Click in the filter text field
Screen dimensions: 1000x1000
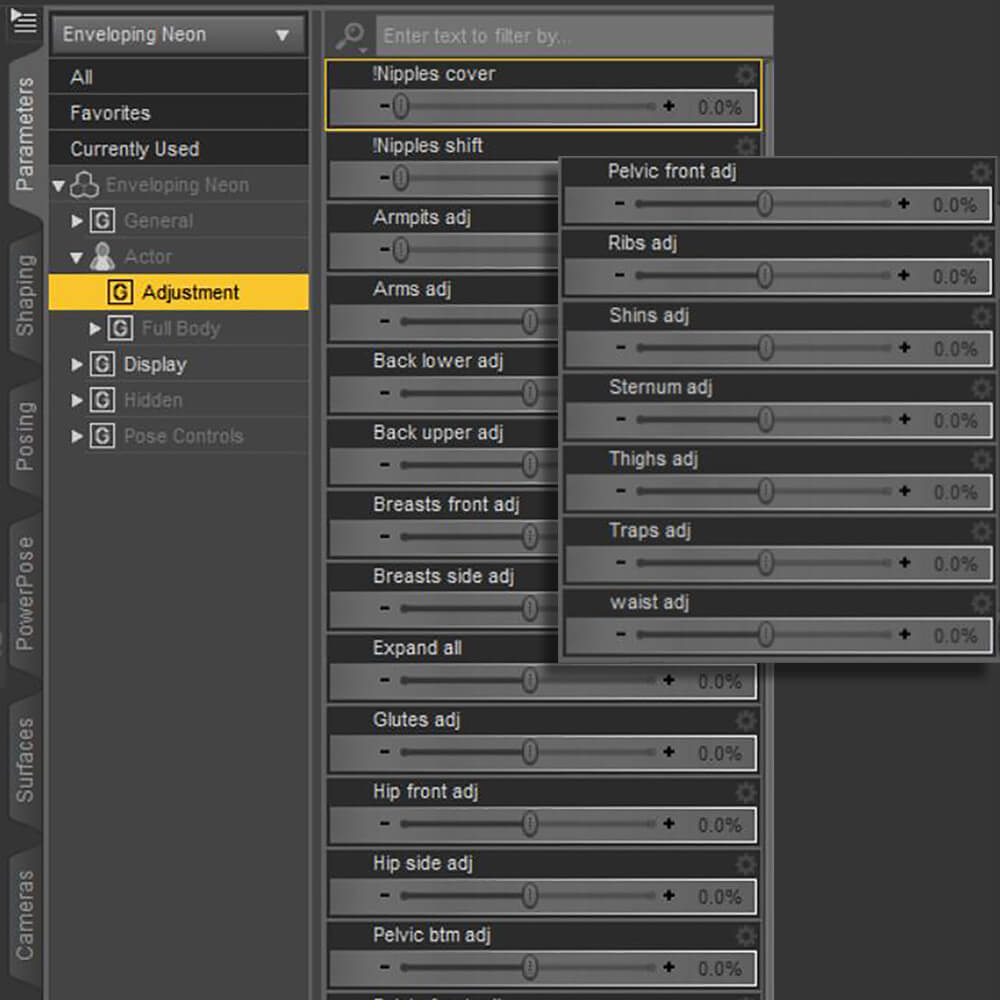click(570, 36)
